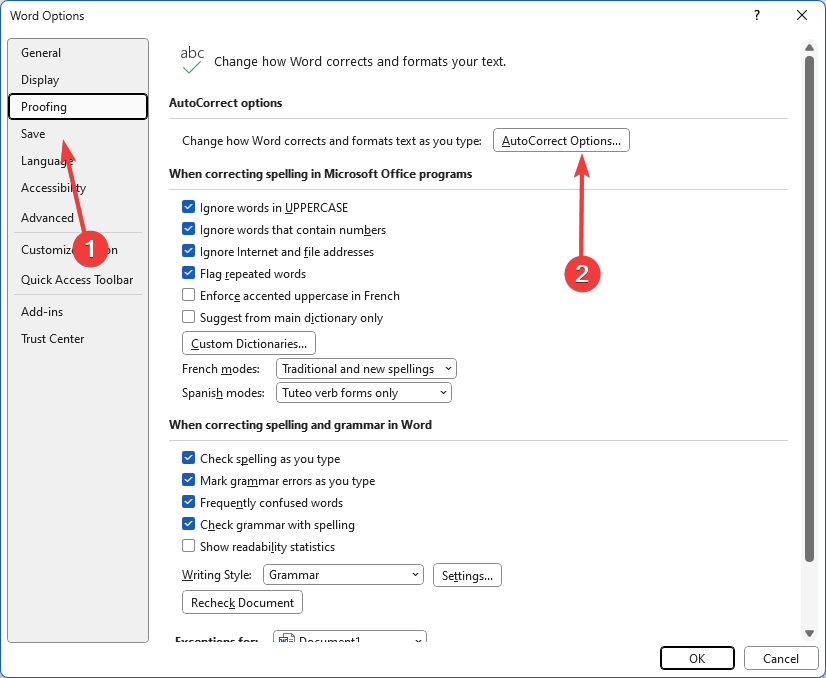Open the Writing Style Grammar dropdown
The width and height of the screenshot is (826, 678).
point(343,575)
